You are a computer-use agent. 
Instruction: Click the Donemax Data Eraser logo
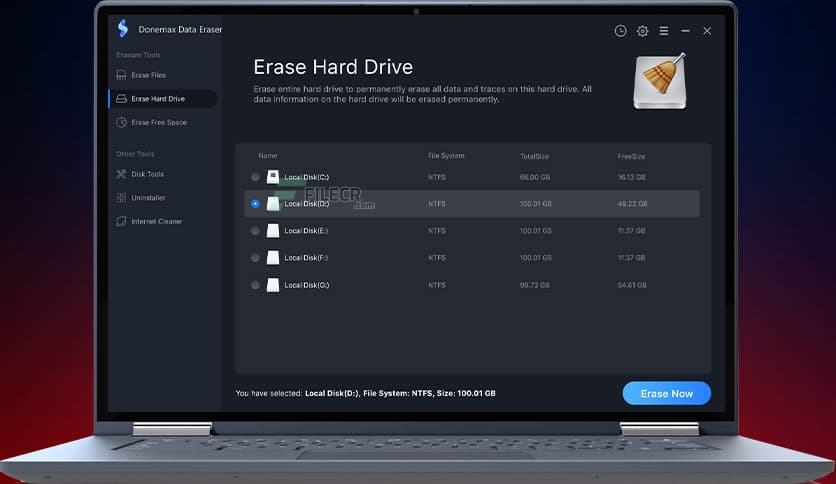pyautogui.click(x=123, y=29)
